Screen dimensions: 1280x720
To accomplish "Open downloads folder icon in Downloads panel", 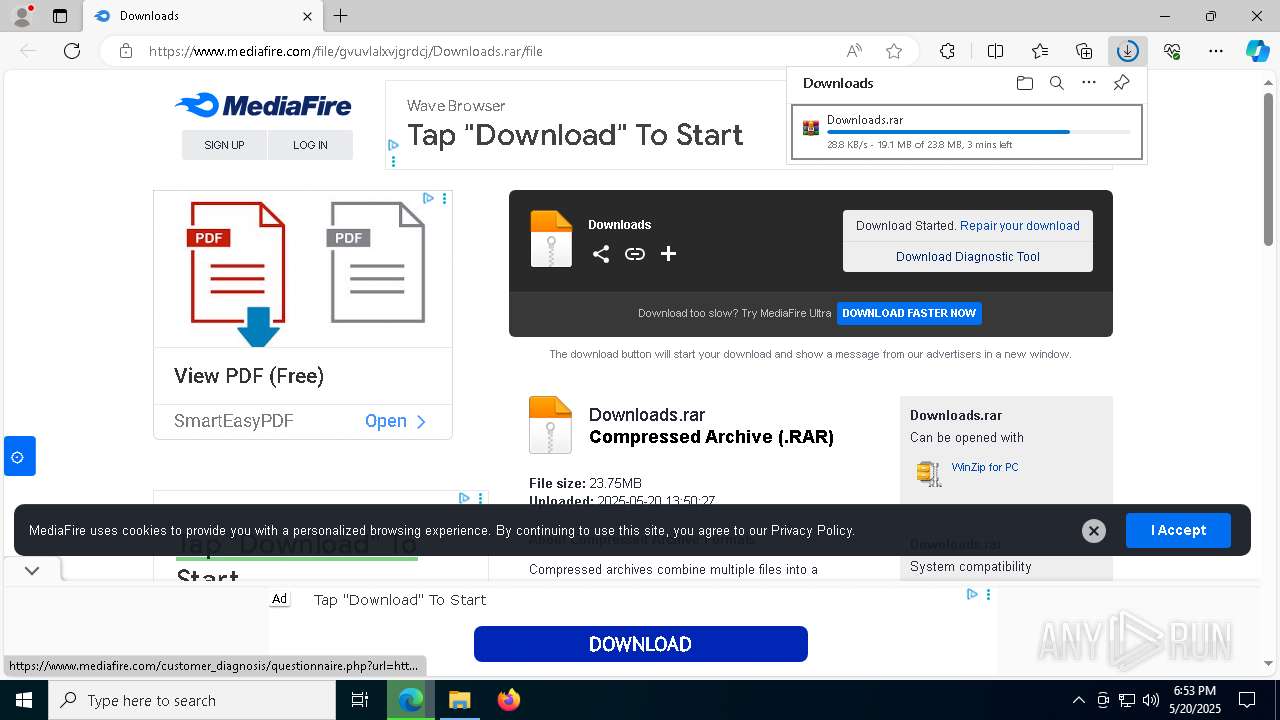I will 1024,83.
